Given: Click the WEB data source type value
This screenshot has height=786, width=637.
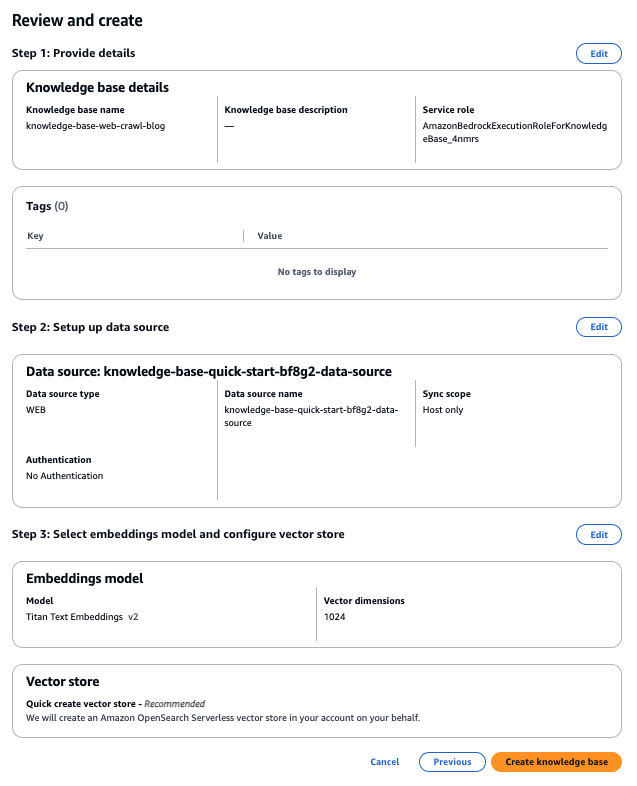Looking at the screenshot, I should pyautogui.click(x=37, y=410).
